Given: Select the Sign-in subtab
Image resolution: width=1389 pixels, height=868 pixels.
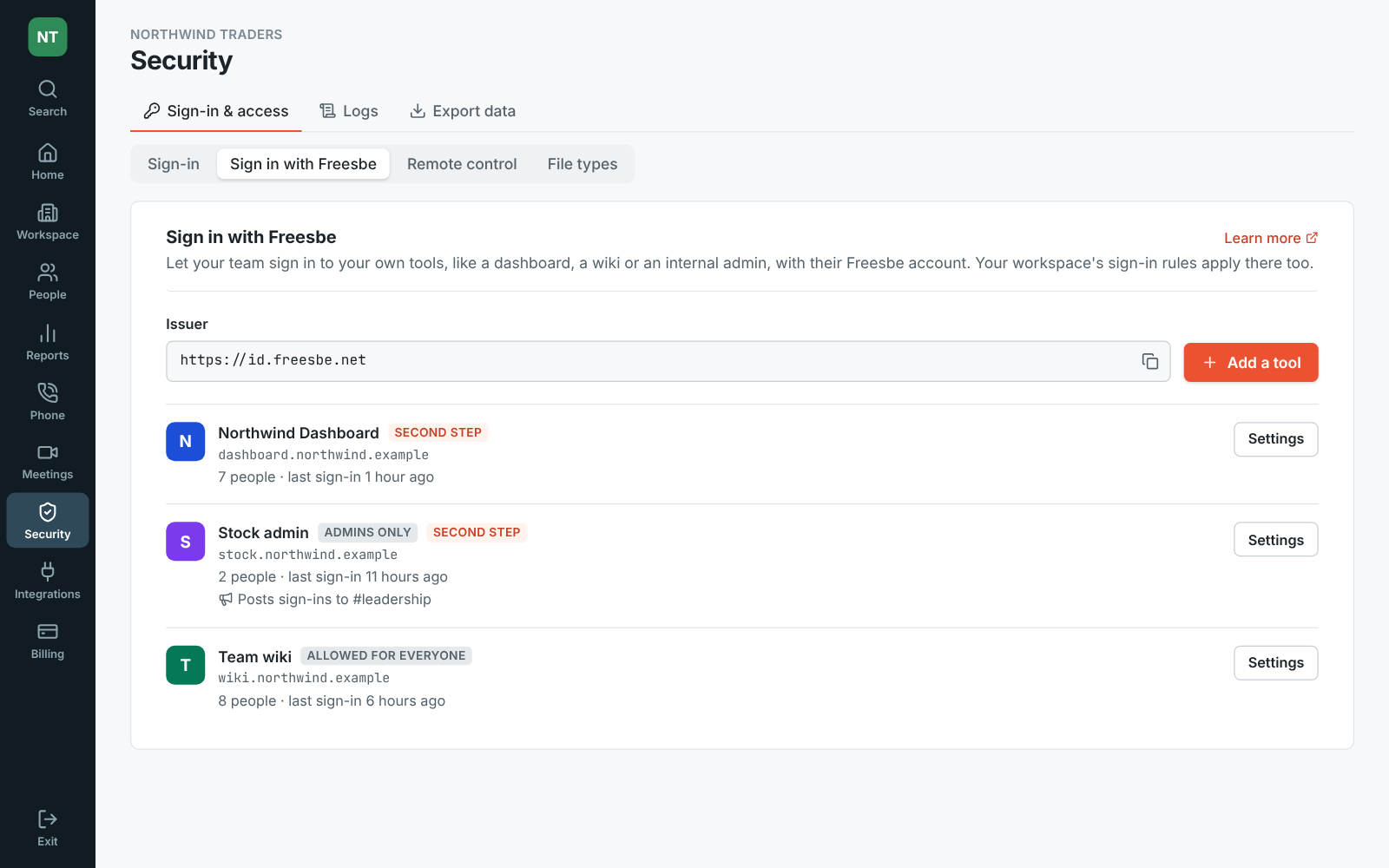Looking at the screenshot, I should pyautogui.click(x=174, y=164).
